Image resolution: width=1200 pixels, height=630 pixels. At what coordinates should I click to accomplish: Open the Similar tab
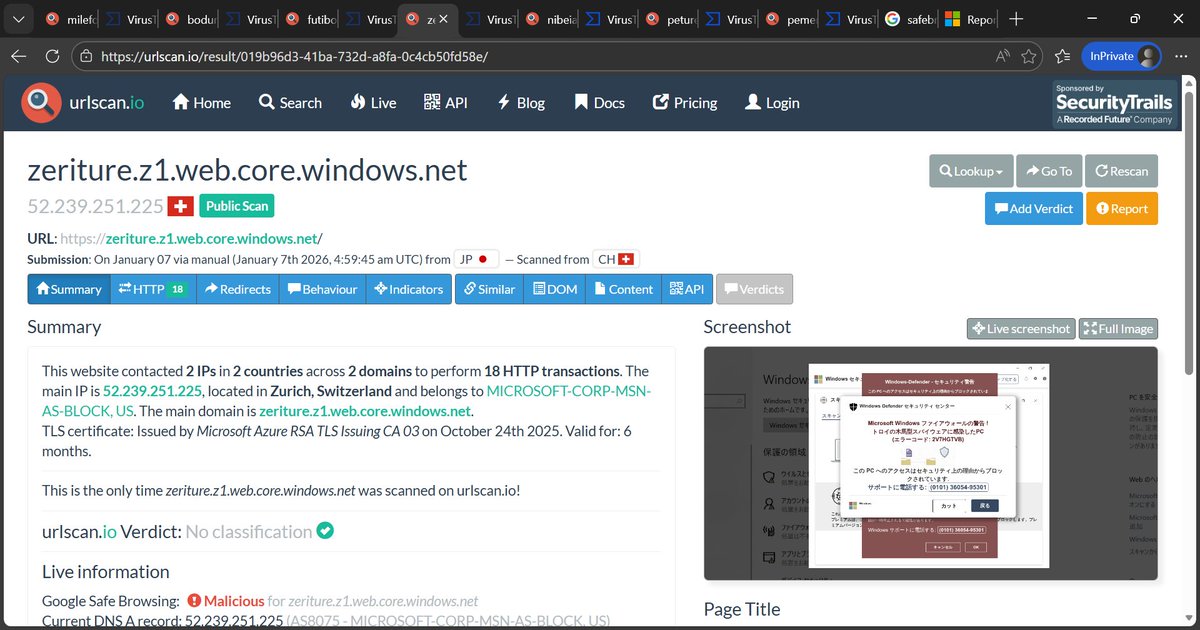tap(489, 289)
